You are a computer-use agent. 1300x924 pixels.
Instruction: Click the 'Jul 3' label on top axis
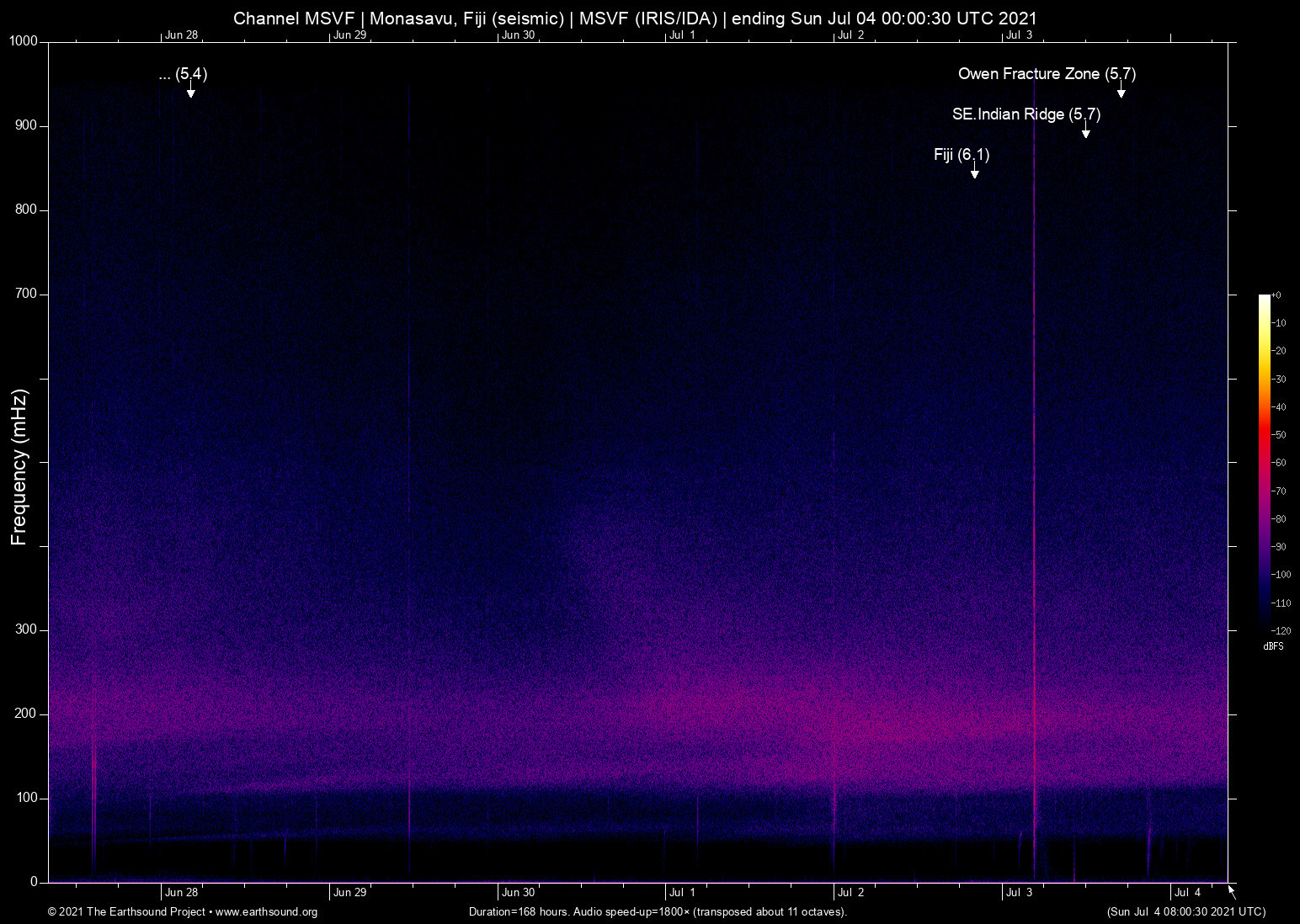point(1020,35)
